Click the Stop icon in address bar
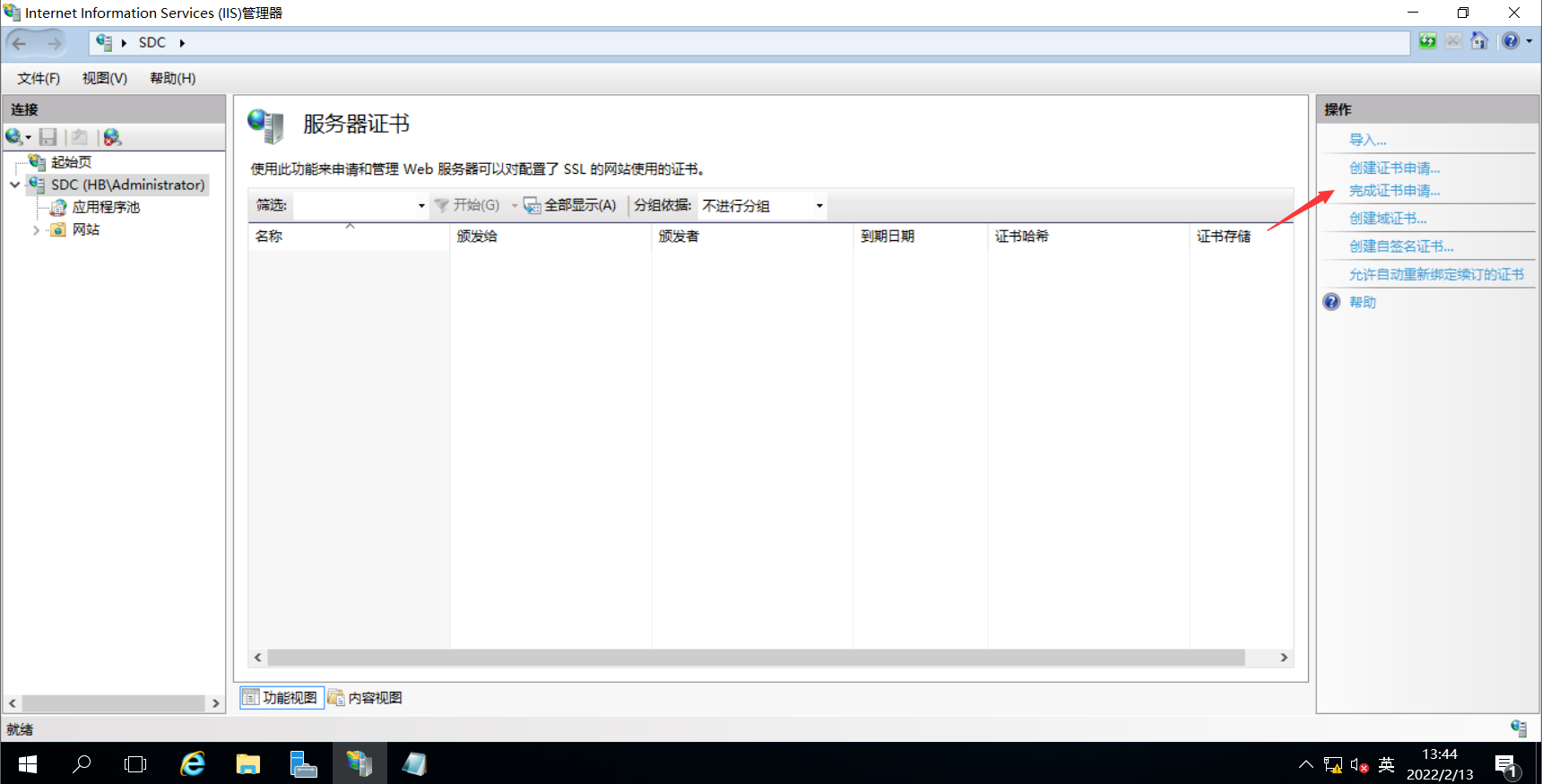Viewport: 1542px width, 784px height. coord(1453,41)
